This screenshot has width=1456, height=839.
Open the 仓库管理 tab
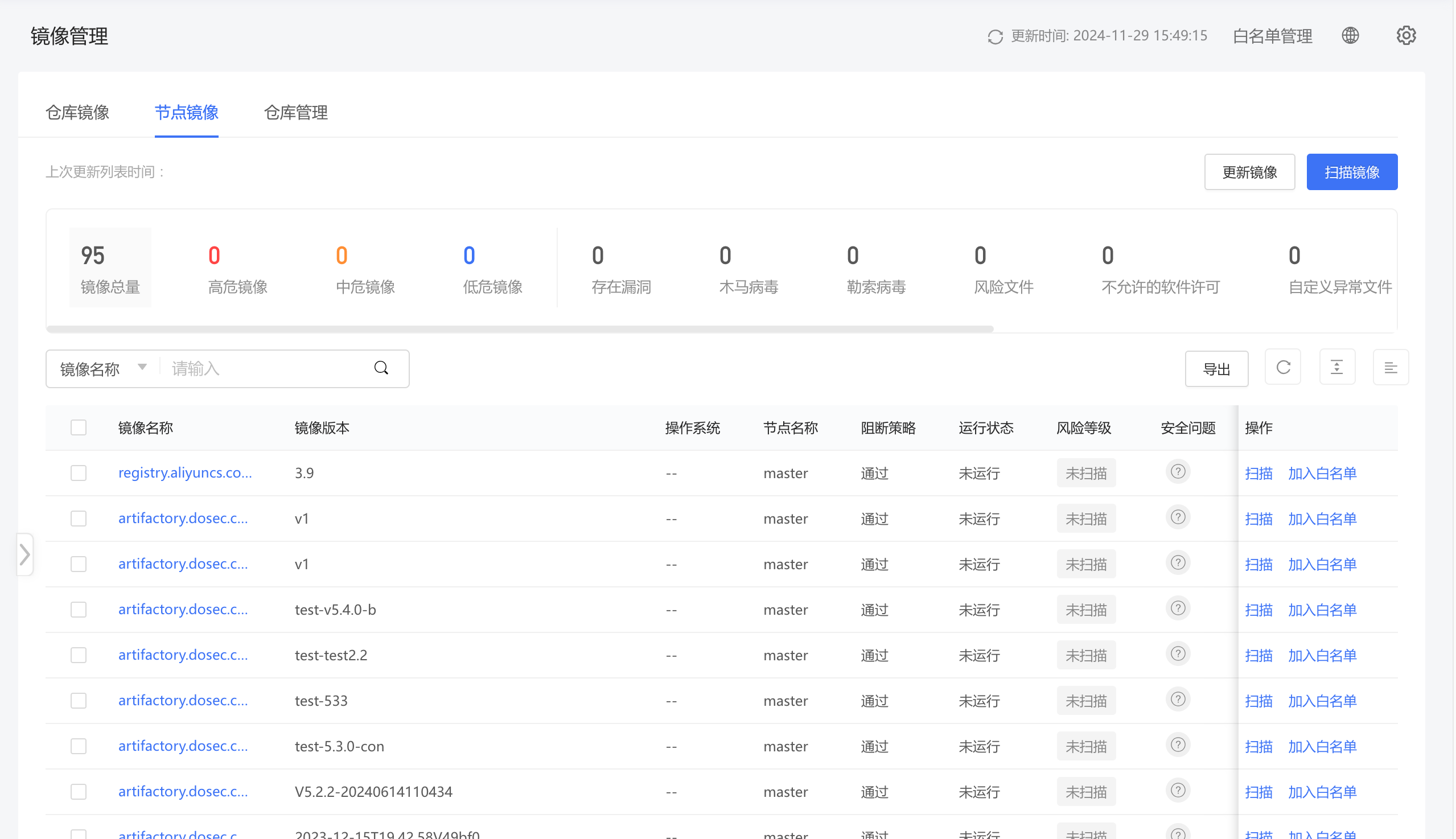pos(296,112)
